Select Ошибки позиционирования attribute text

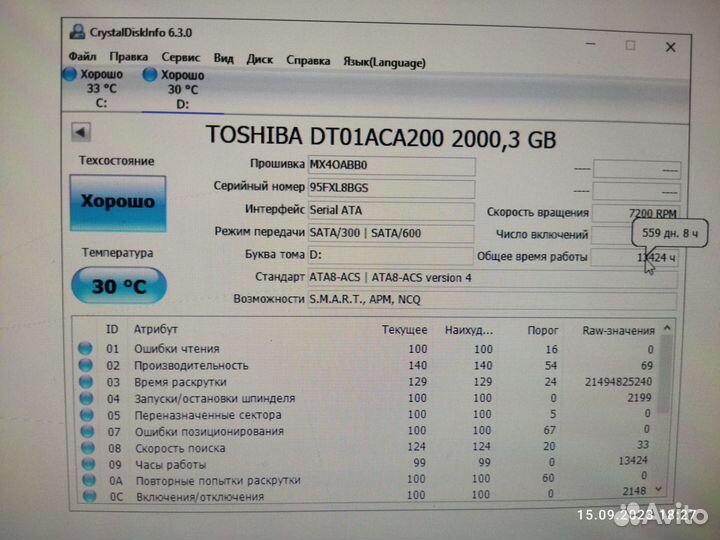tap(209, 432)
